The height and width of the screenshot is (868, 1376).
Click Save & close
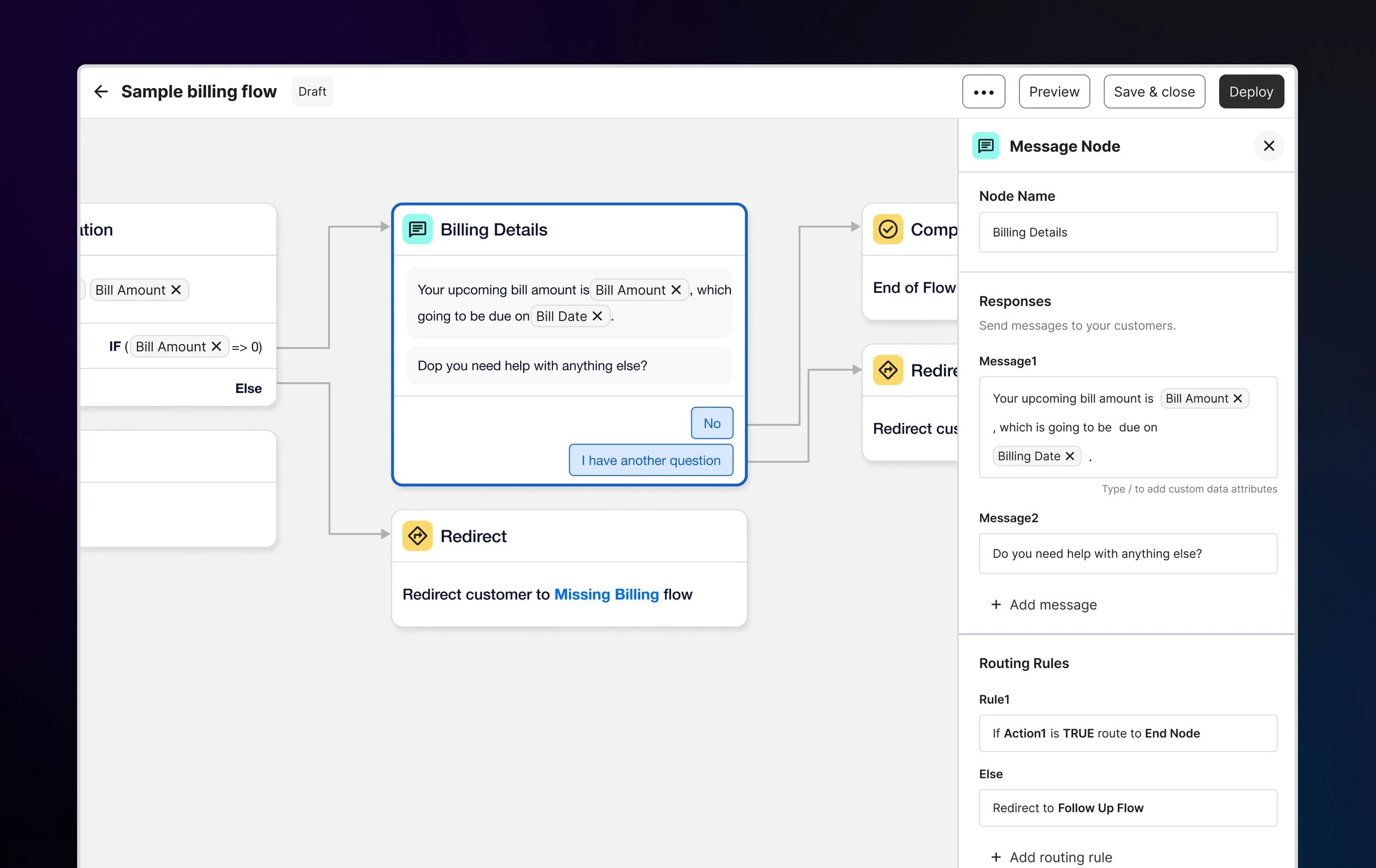[x=1154, y=91]
